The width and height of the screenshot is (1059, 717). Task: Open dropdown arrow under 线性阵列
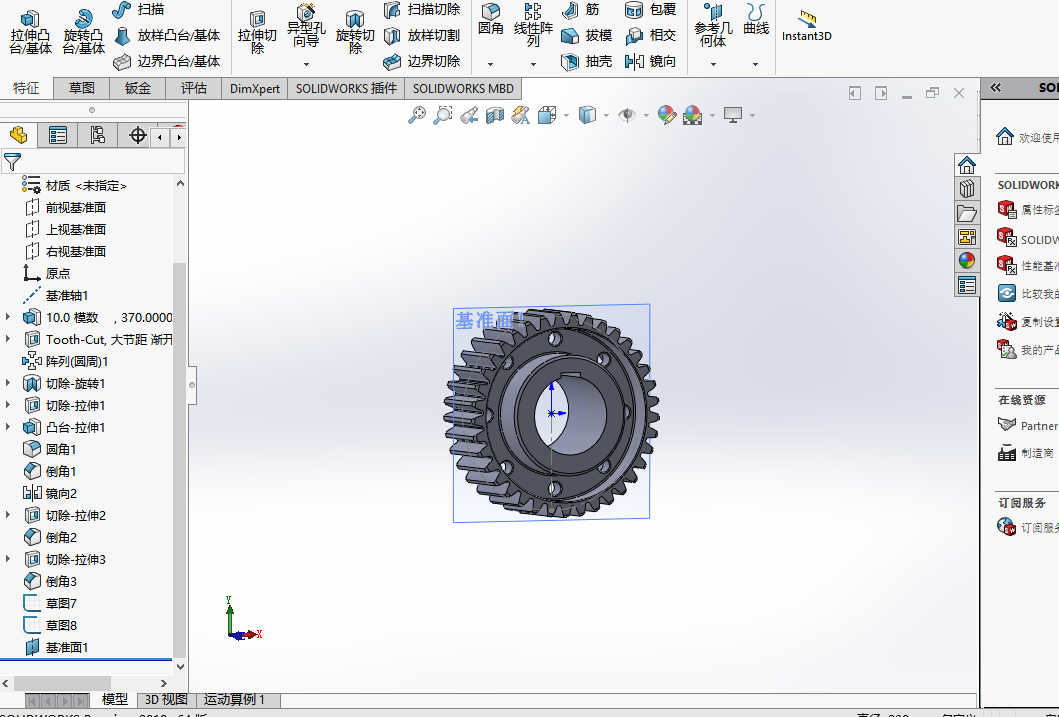click(x=533, y=64)
